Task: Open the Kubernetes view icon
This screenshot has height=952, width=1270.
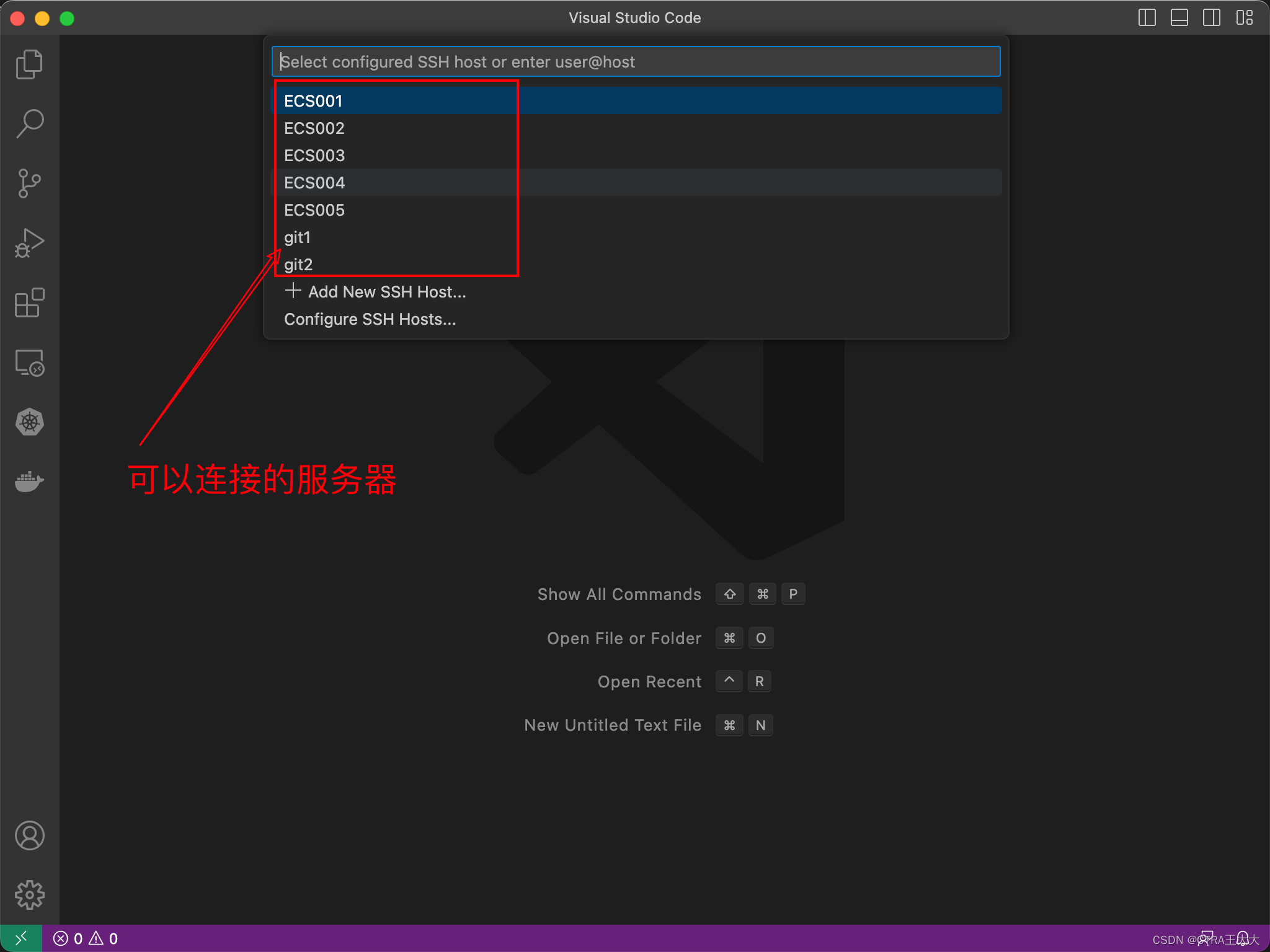Action: (x=29, y=422)
